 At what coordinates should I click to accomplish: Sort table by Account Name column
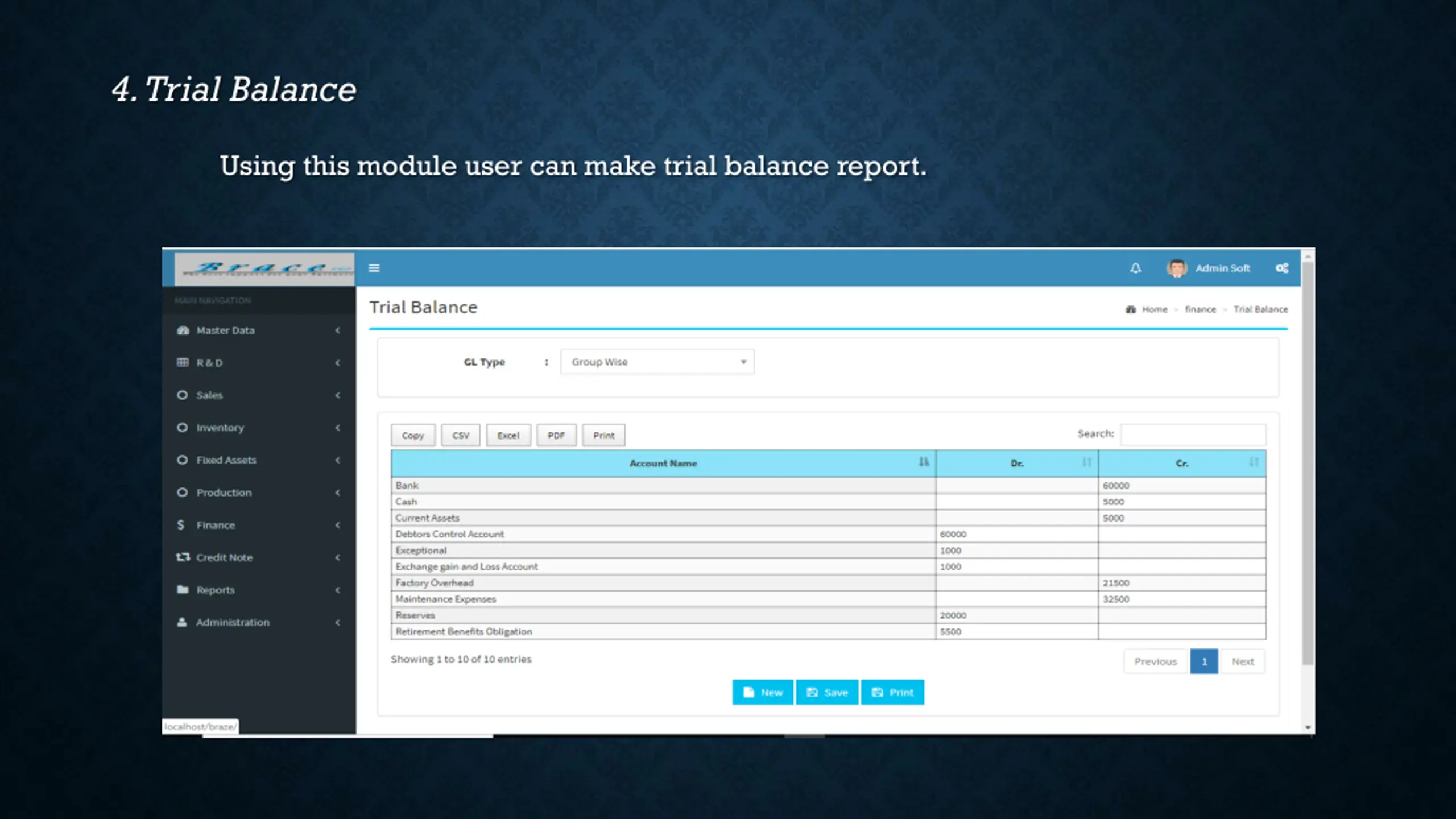(x=663, y=463)
